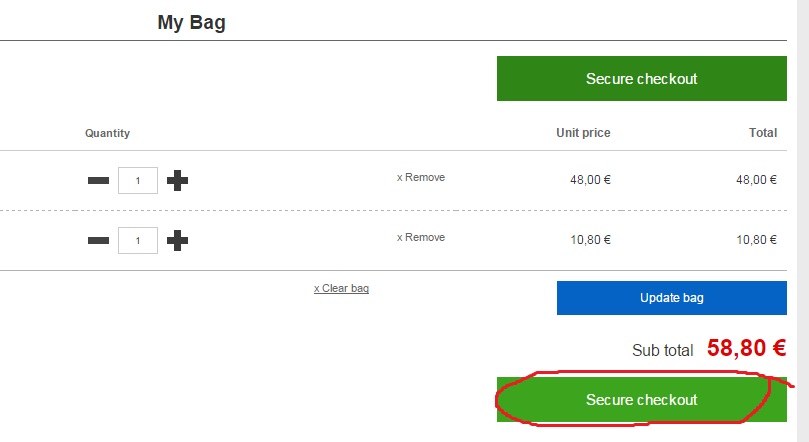
Task: Click the first item's unit price value
Action: pyautogui.click(x=590, y=180)
